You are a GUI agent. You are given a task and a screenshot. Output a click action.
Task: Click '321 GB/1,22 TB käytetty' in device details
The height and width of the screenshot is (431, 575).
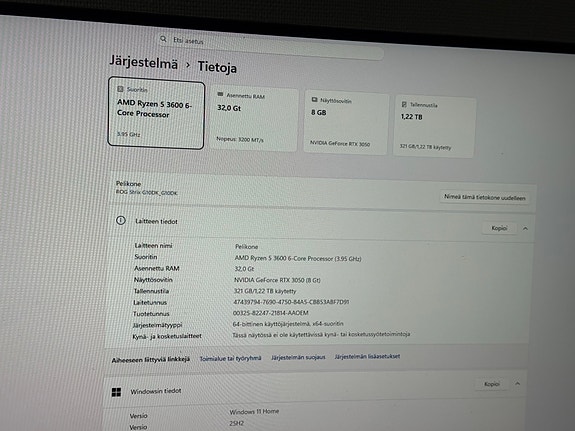[x=265, y=291]
